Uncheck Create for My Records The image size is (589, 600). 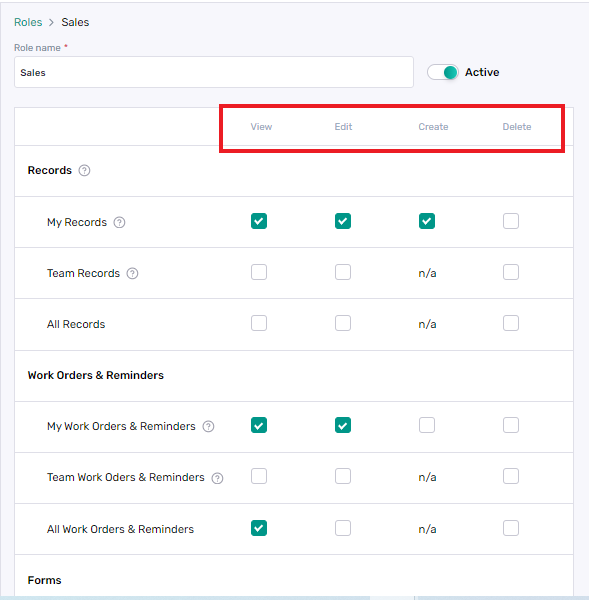pyautogui.click(x=427, y=221)
